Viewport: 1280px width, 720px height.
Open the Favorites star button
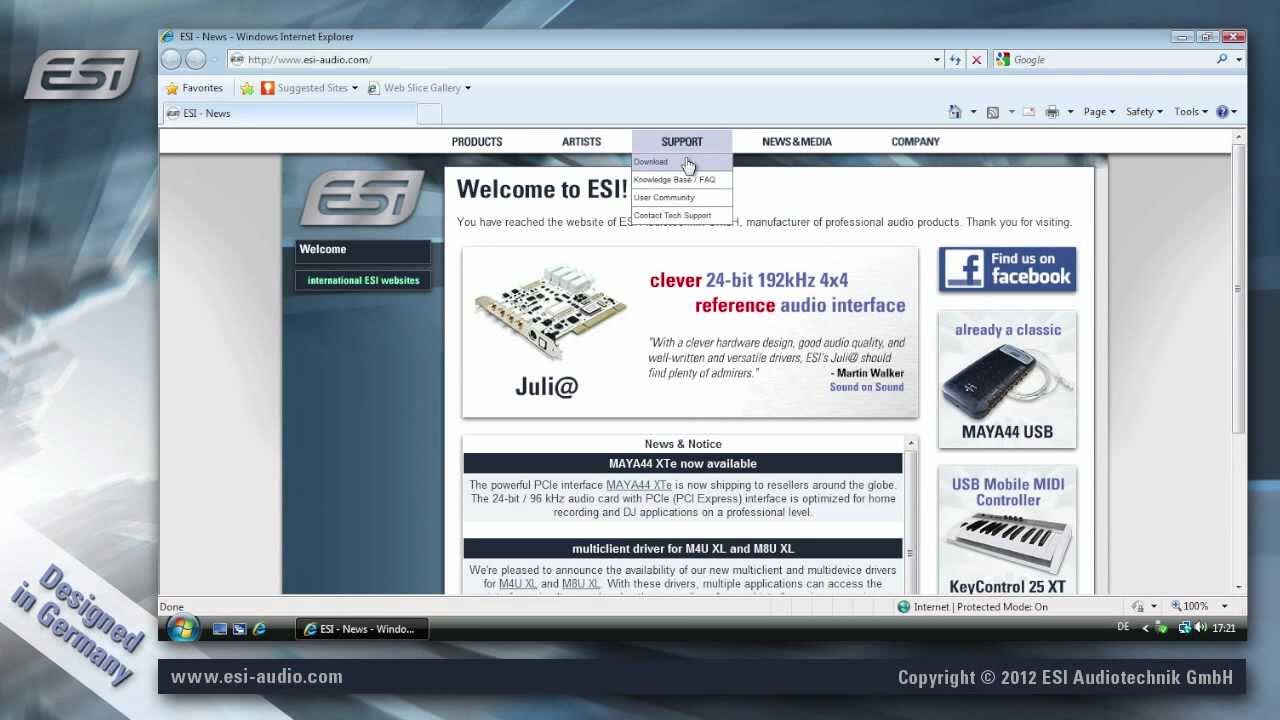(194, 88)
